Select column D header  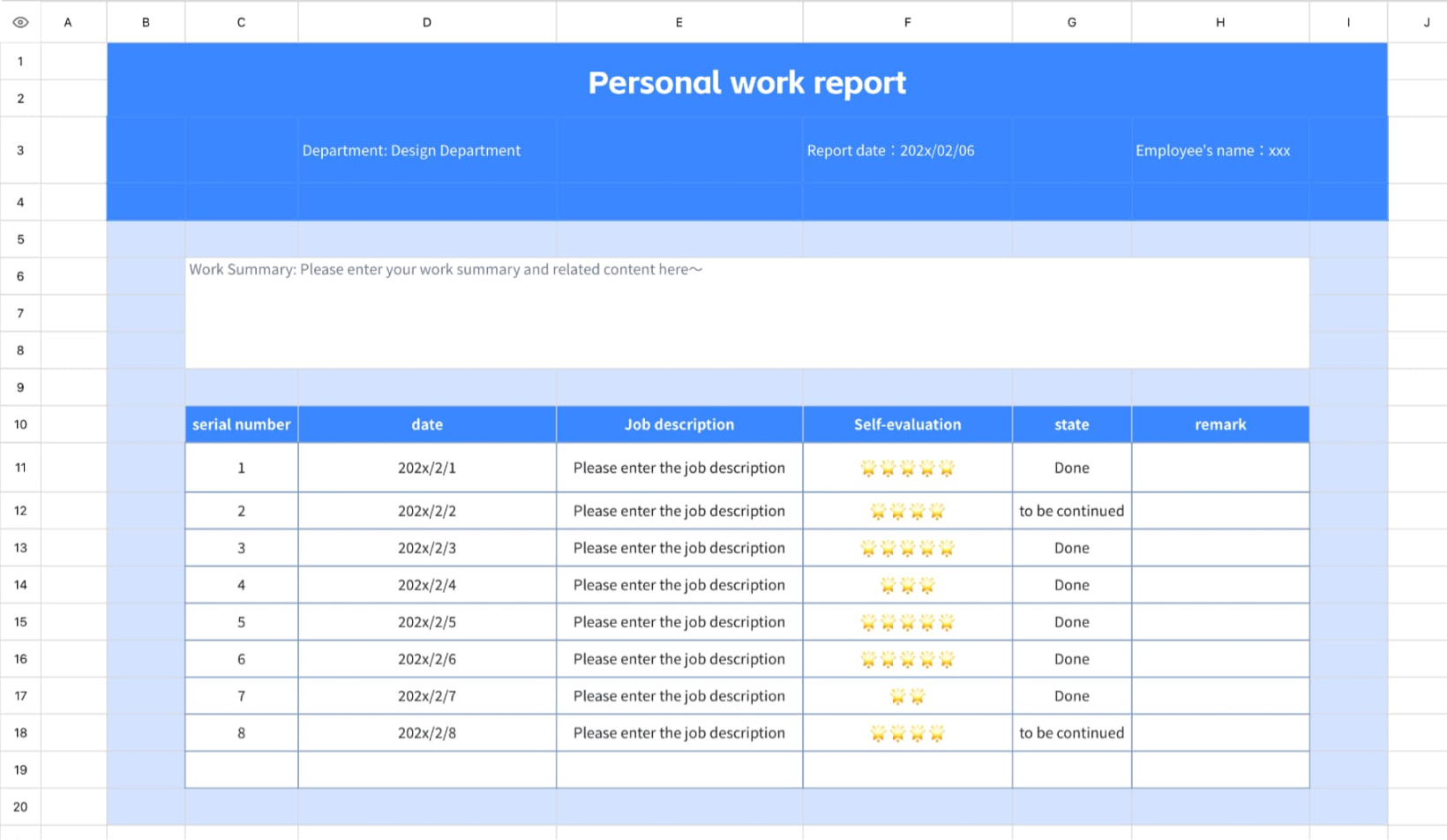(x=427, y=22)
